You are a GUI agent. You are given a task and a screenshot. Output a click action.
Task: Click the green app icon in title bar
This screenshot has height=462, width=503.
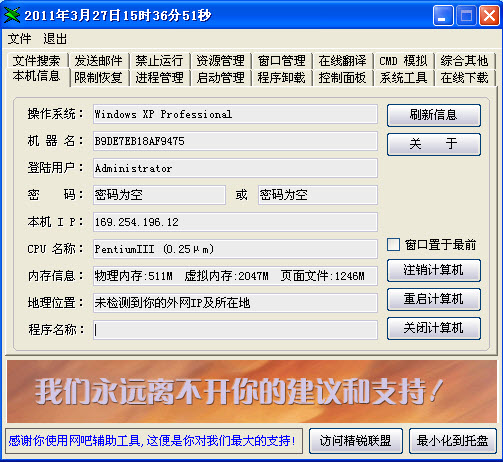pos(12,15)
